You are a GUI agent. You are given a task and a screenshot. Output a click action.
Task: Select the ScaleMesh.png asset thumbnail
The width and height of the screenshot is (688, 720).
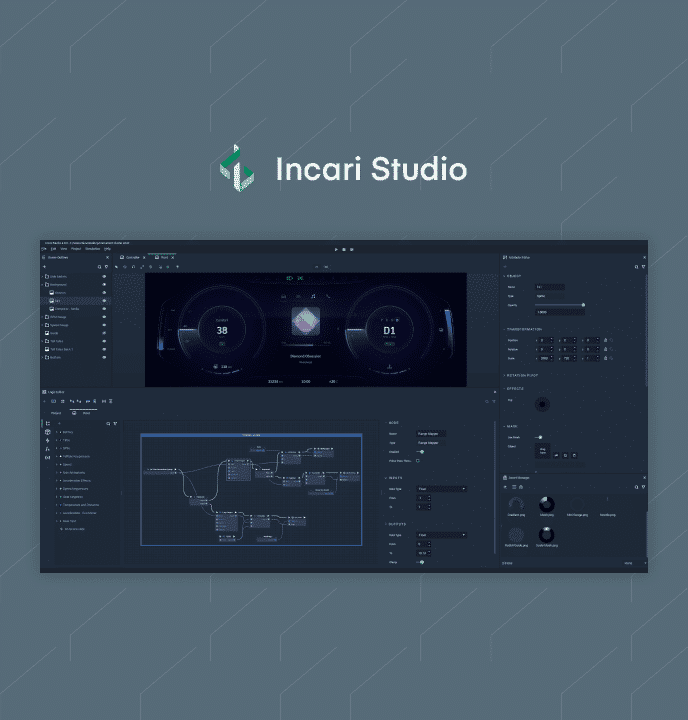[547, 534]
